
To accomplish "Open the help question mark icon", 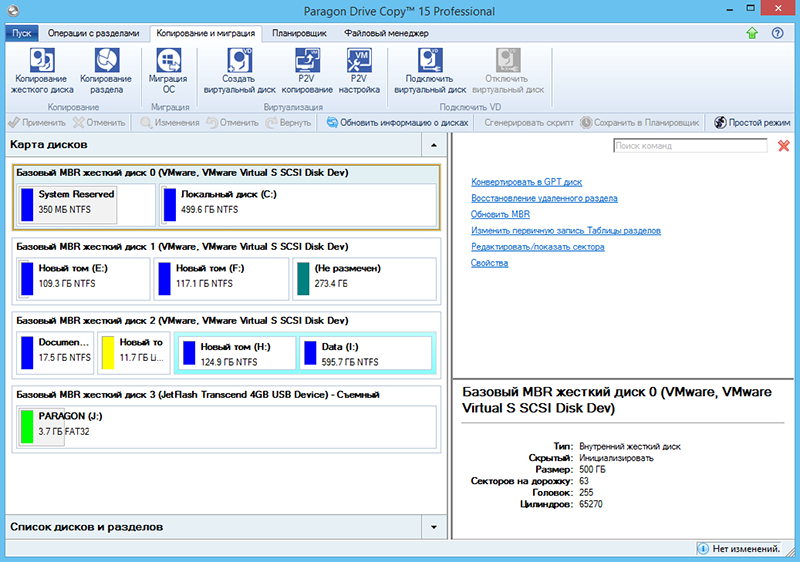I will [777, 33].
